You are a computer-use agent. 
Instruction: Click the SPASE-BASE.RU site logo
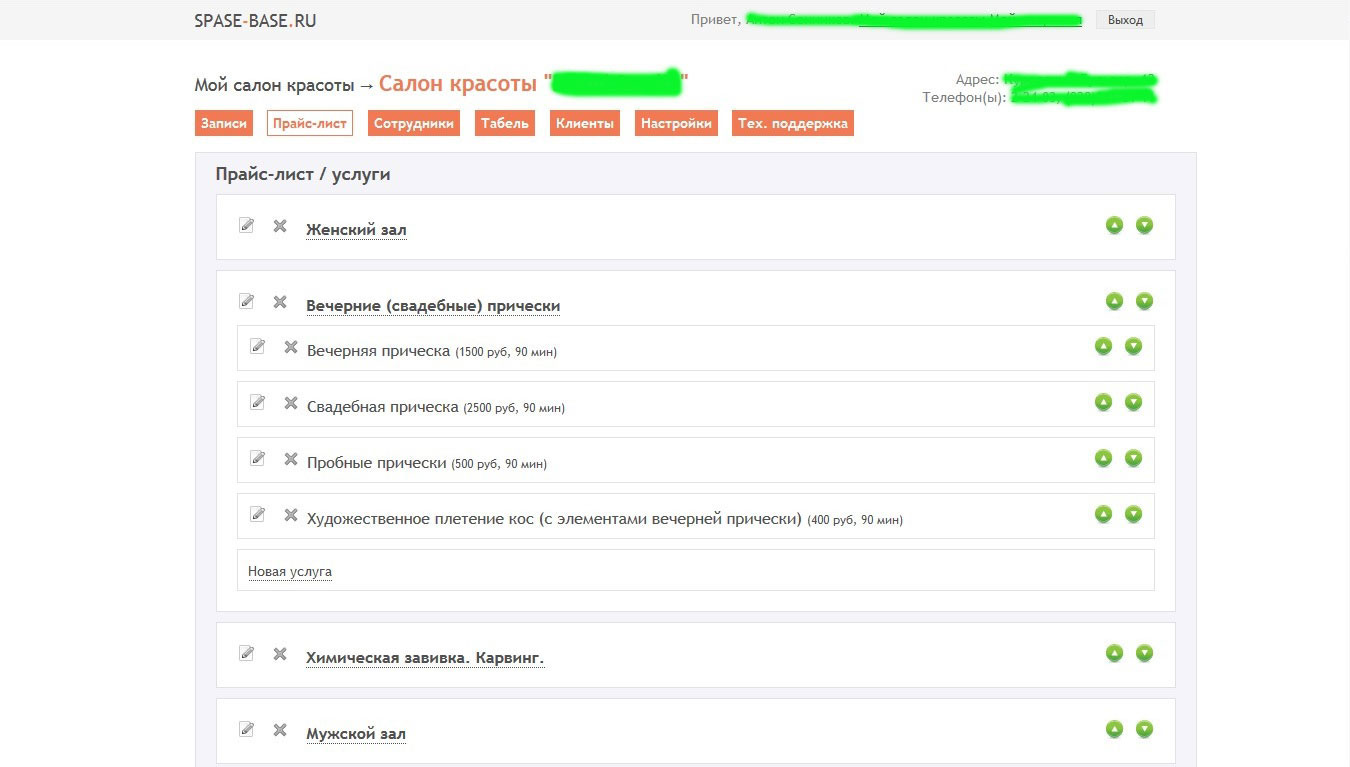255,20
